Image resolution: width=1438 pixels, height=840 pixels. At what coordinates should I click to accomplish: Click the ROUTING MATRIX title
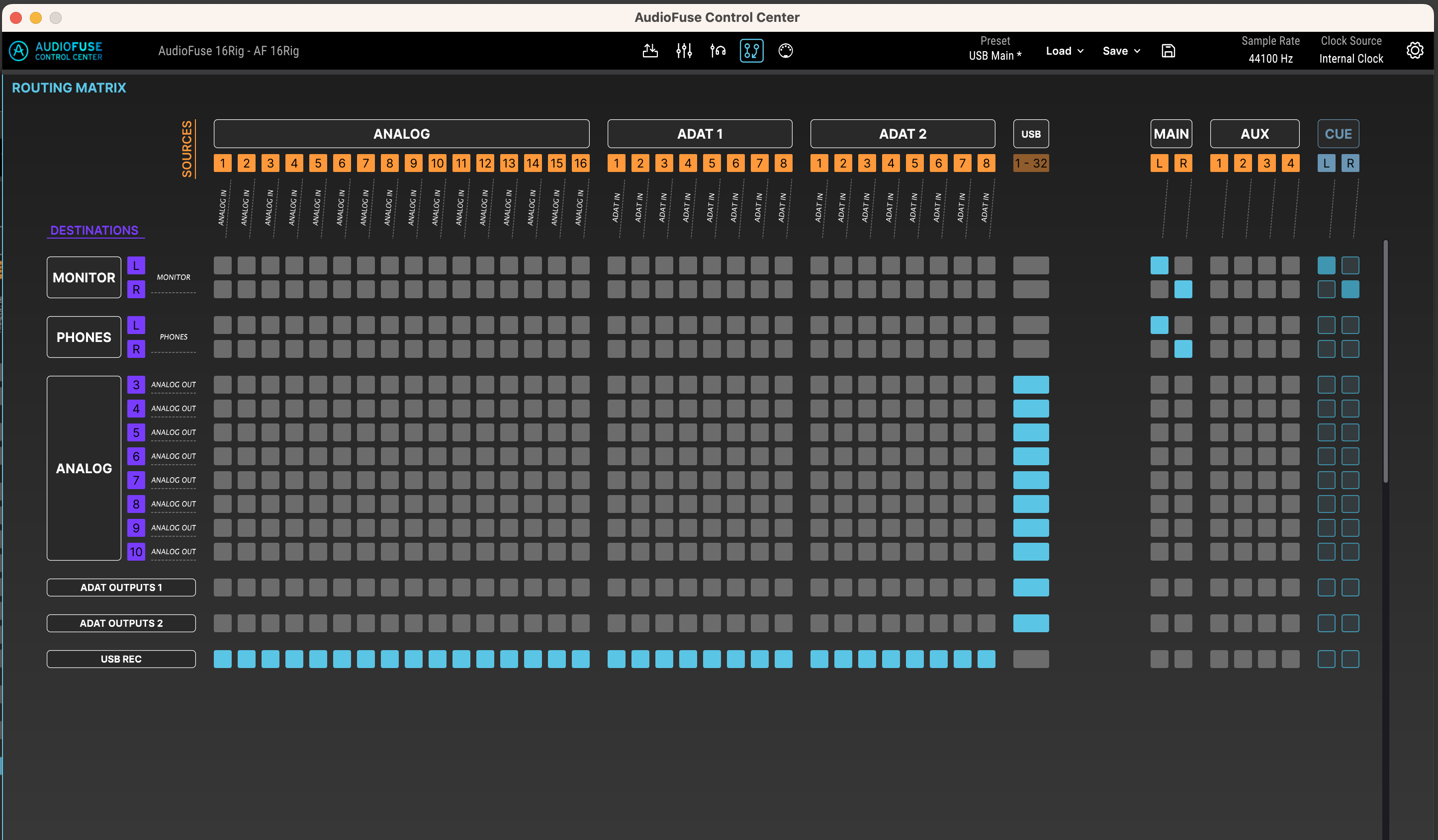pos(69,88)
